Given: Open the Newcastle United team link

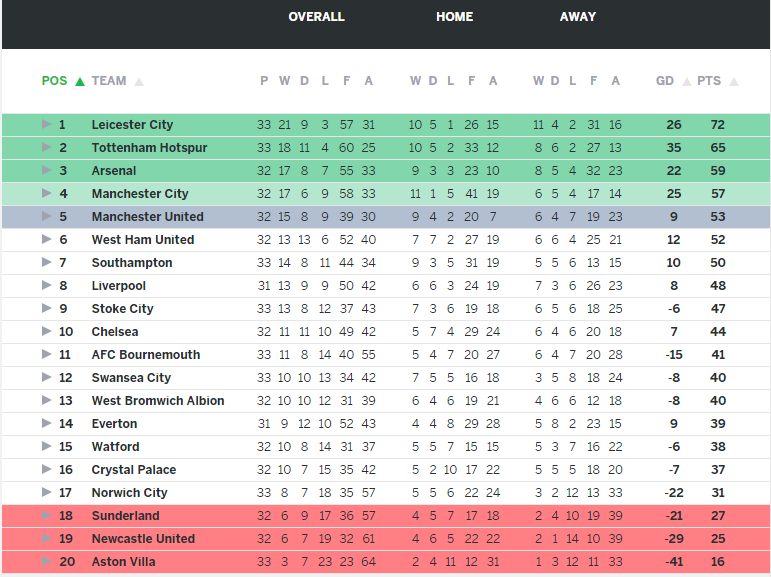Looking at the screenshot, I should click(x=143, y=539).
